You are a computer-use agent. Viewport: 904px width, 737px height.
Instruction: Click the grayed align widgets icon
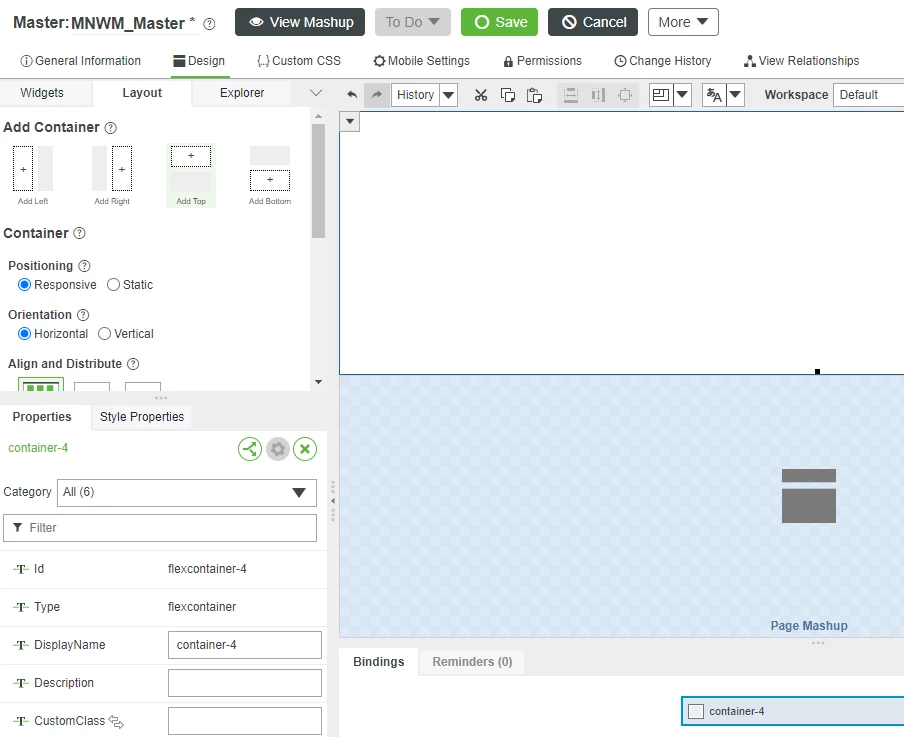[571, 95]
